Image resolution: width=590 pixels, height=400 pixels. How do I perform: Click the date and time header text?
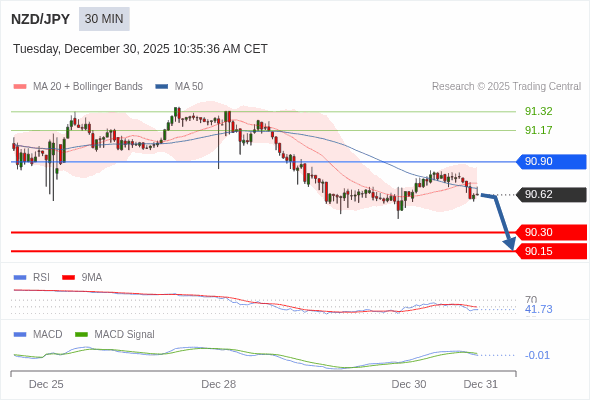pyautogui.click(x=140, y=49)
